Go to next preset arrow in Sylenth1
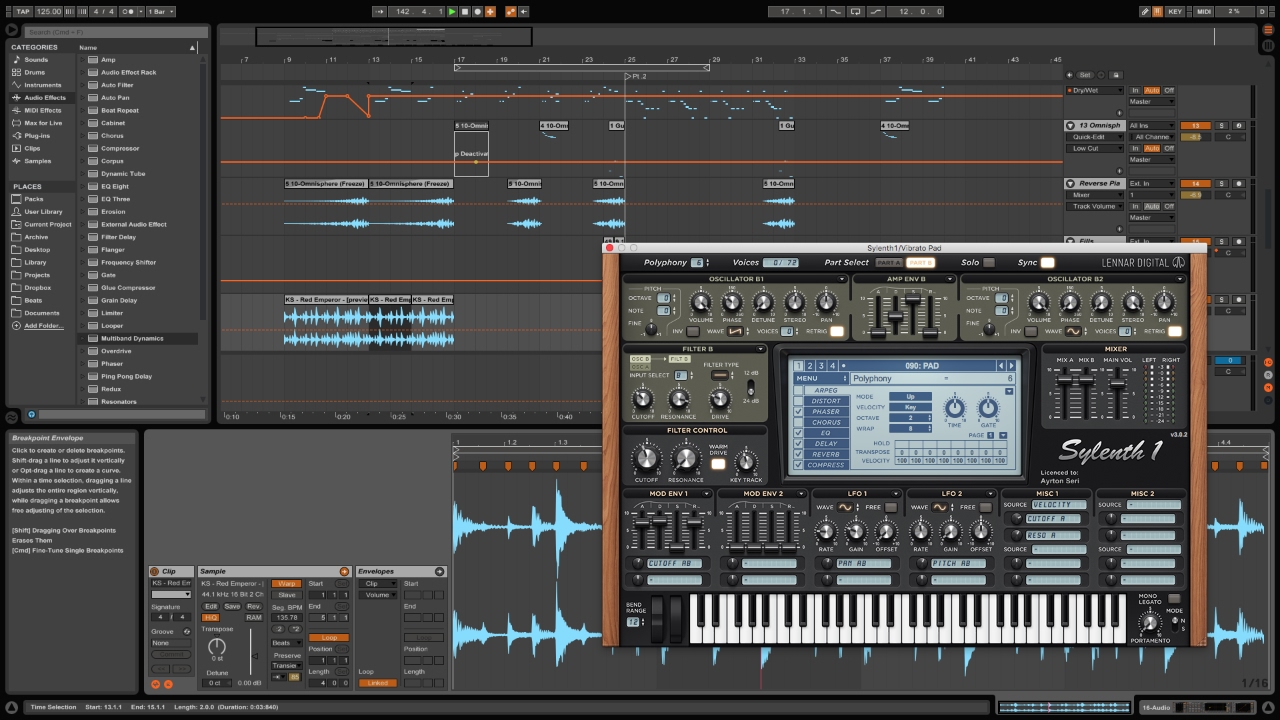The image size is (1280, 720). pyautogui.click(x=1012, y=366)
